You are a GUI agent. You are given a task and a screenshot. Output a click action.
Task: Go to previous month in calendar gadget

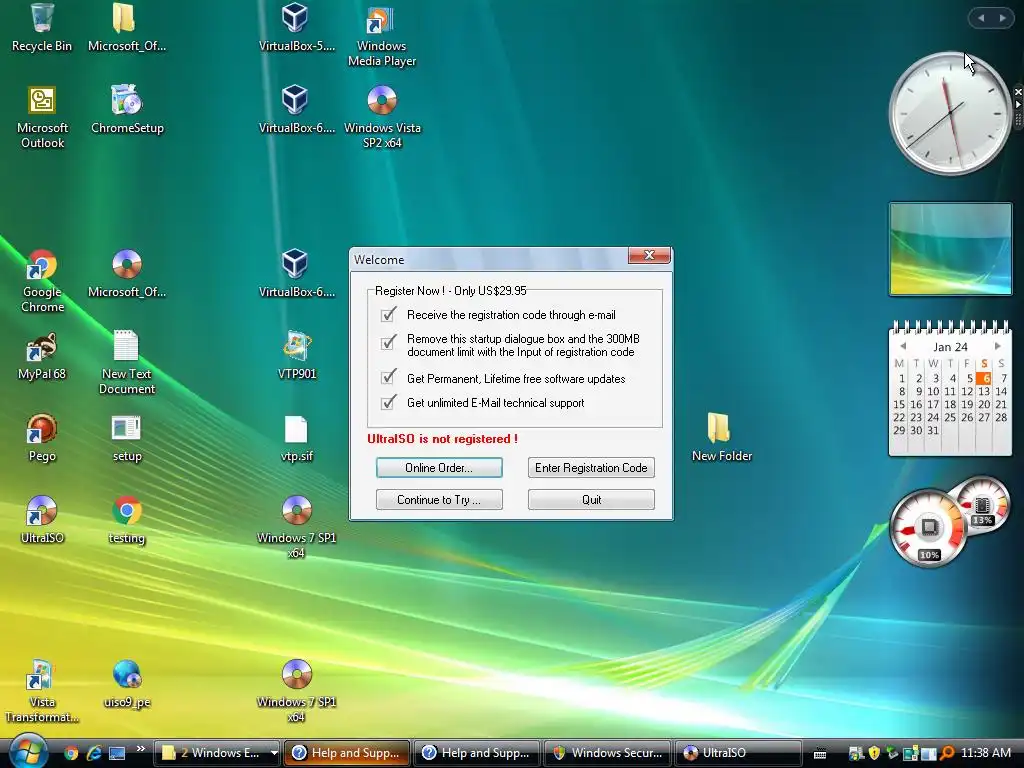coord(903,346)
